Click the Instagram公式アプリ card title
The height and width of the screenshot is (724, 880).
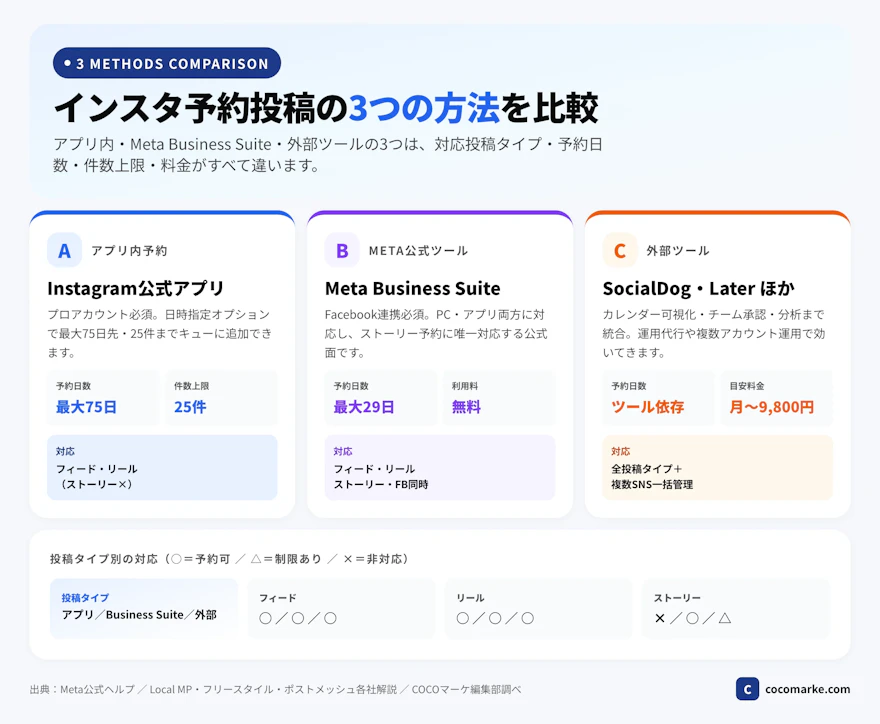[135, 288]
